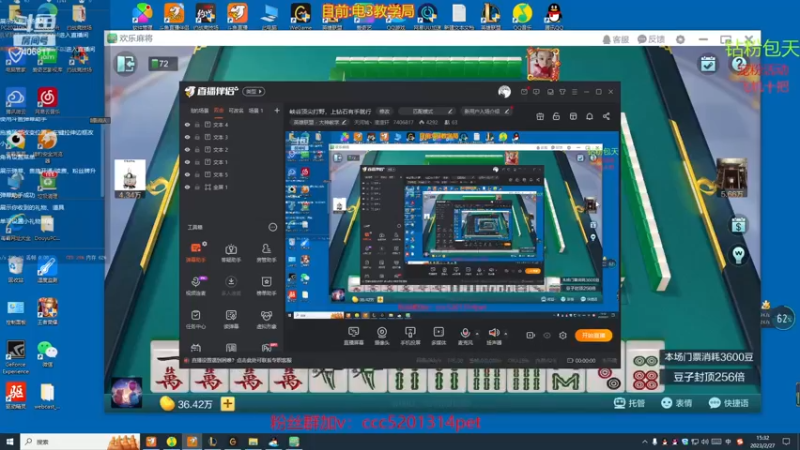Mute the 扬声器 speaker
The width and height of the screenshot is (800, 450).
click(x=493, y=336)
